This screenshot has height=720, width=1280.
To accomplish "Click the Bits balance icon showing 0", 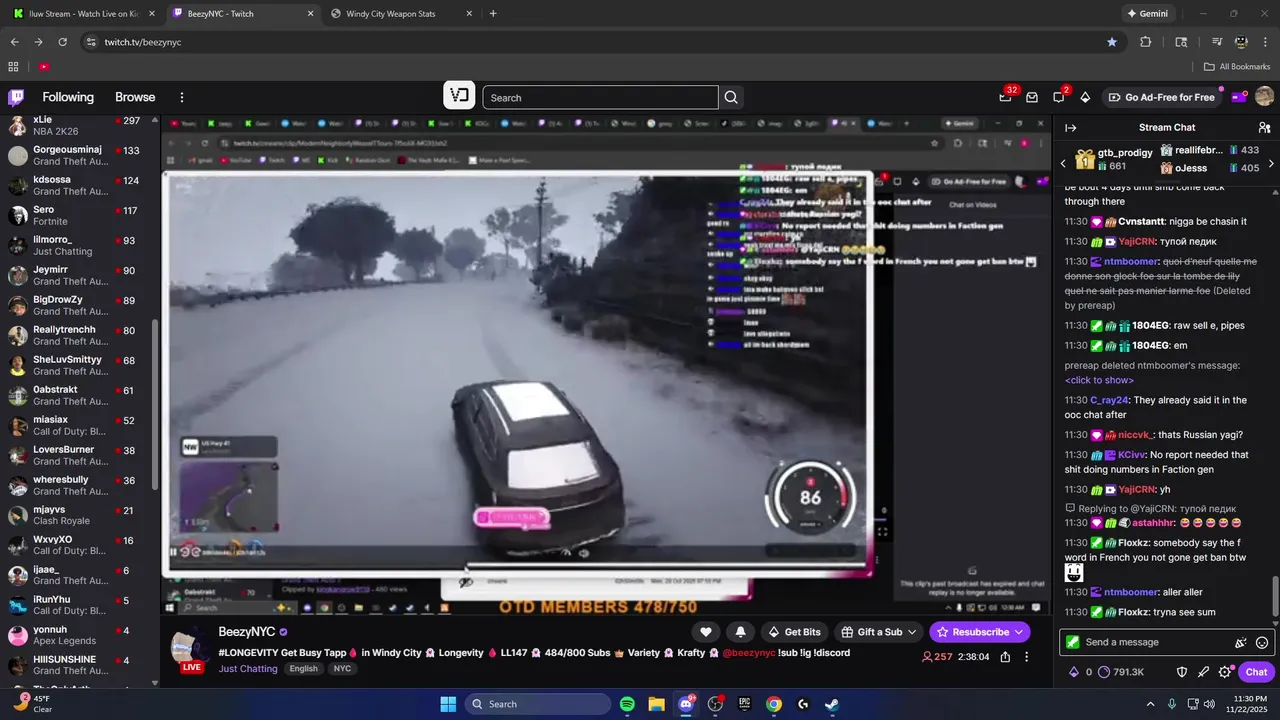I will point(1074,672).
